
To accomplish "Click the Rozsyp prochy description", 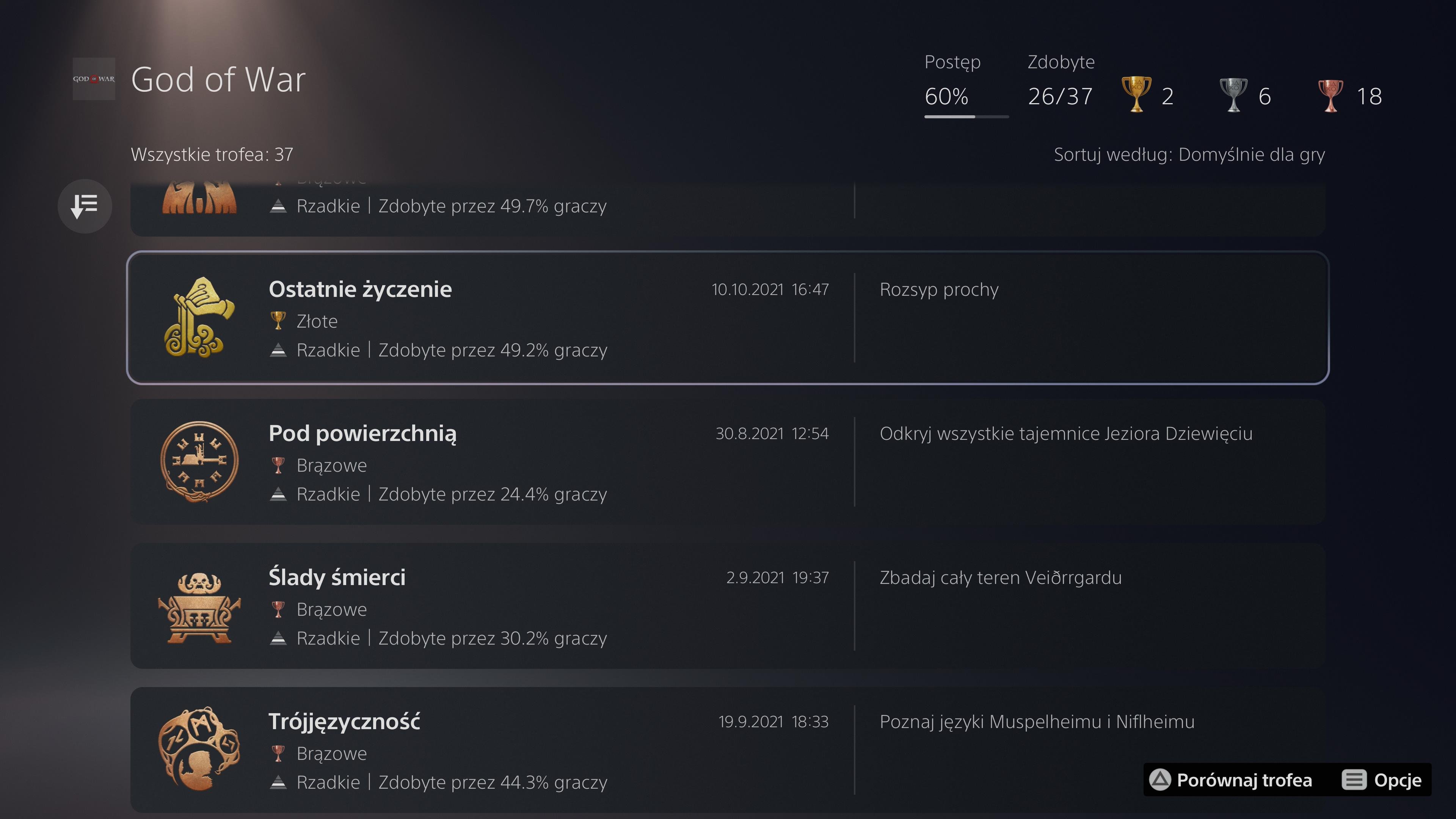I will (x=939, y=289).
